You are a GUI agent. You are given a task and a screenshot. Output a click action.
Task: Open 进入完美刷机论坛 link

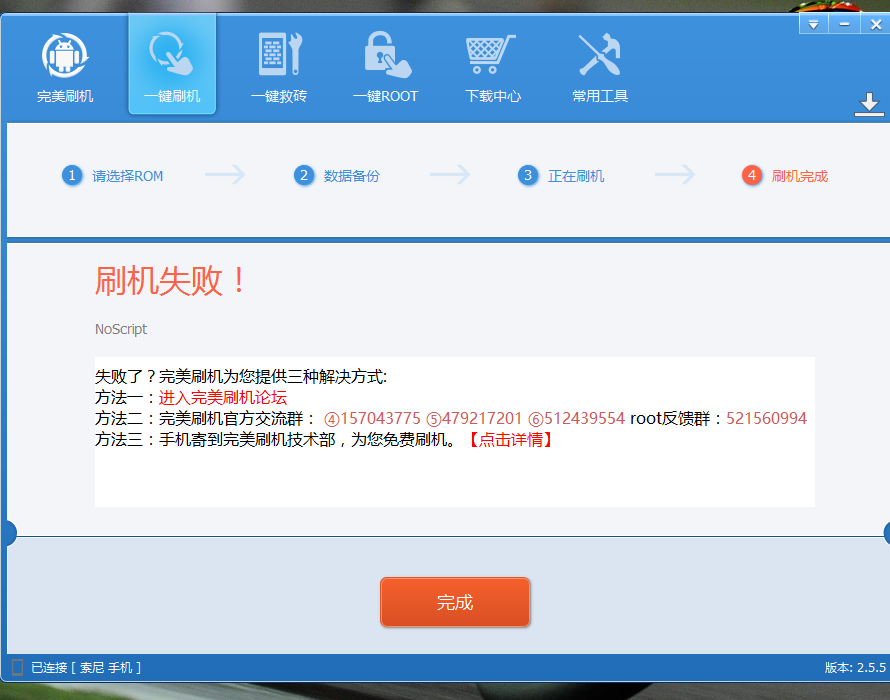(222, 397)
